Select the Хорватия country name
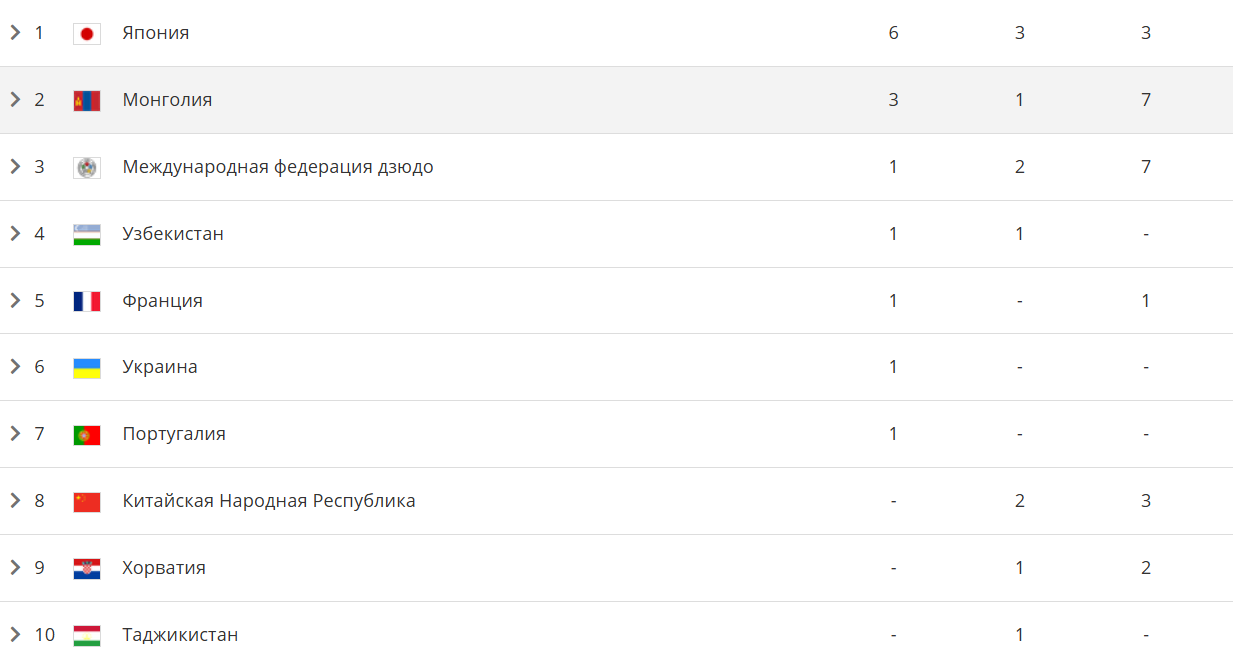The width and height of the screenshot is (1233, 665). (164, 568)
